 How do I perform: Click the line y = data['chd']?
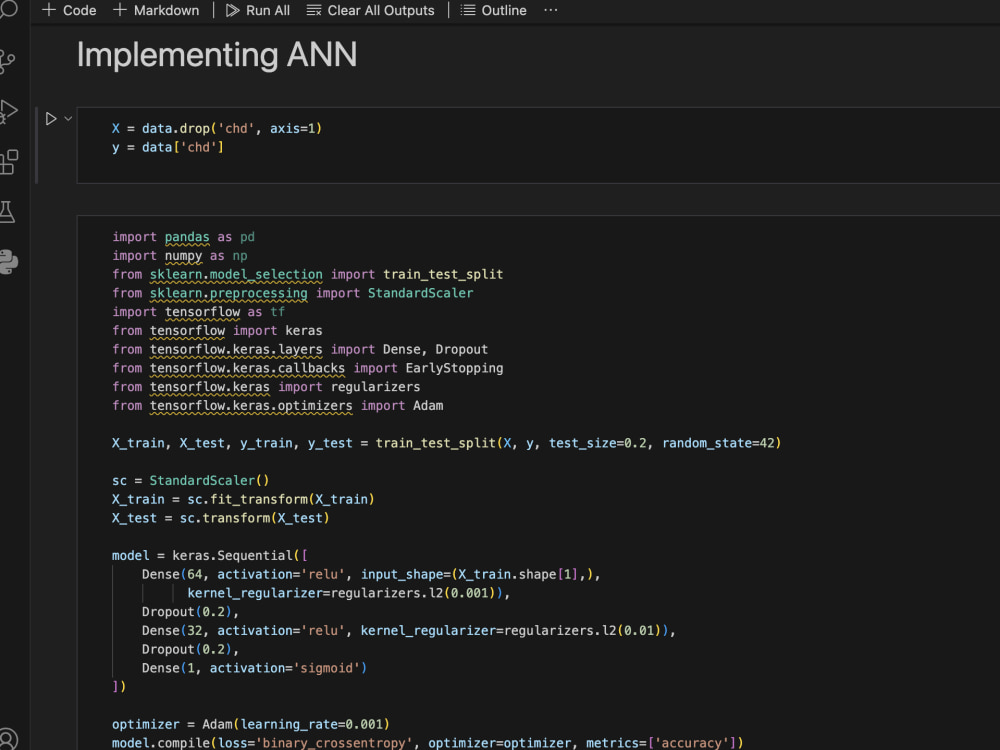[168, 147]
